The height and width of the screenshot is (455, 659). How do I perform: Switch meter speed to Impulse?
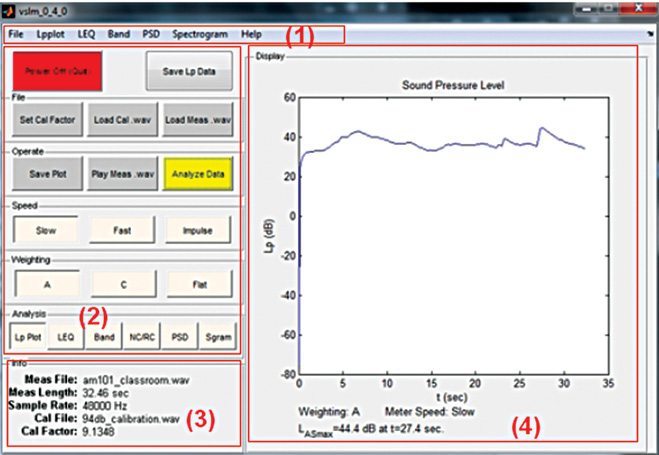(x=198, y=229)
